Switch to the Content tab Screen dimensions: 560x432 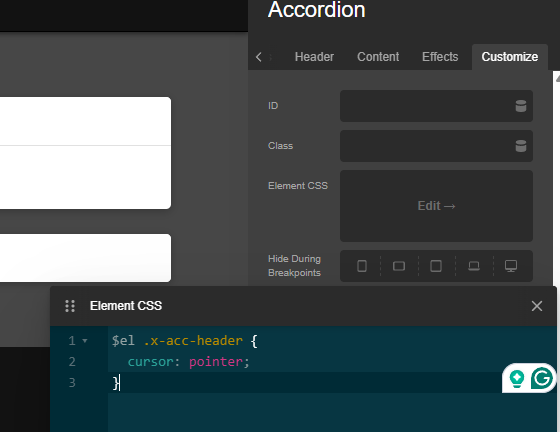pos(378,57)
